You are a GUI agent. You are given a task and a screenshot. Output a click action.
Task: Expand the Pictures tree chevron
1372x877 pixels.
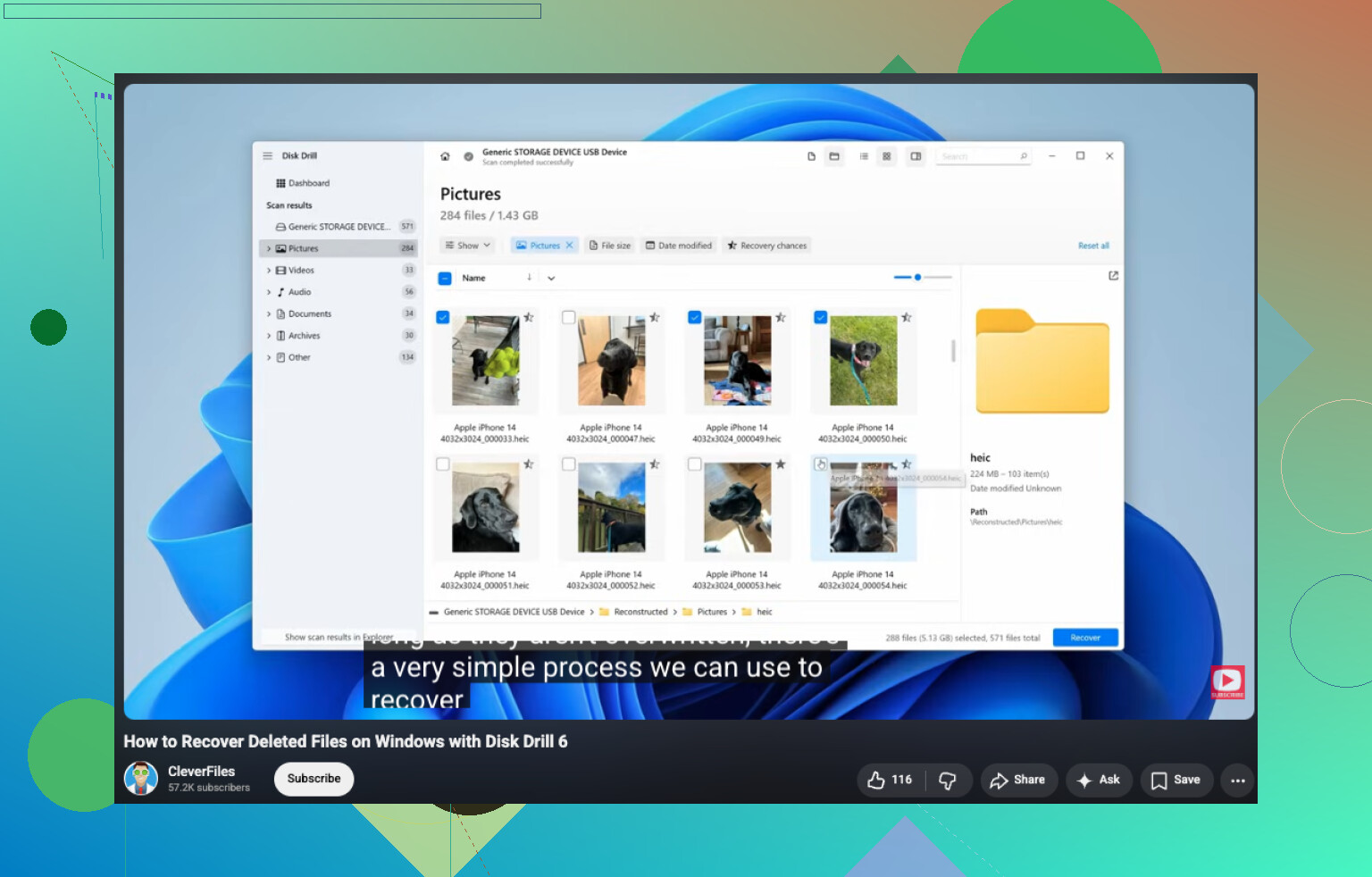click(x=269, y=248)
